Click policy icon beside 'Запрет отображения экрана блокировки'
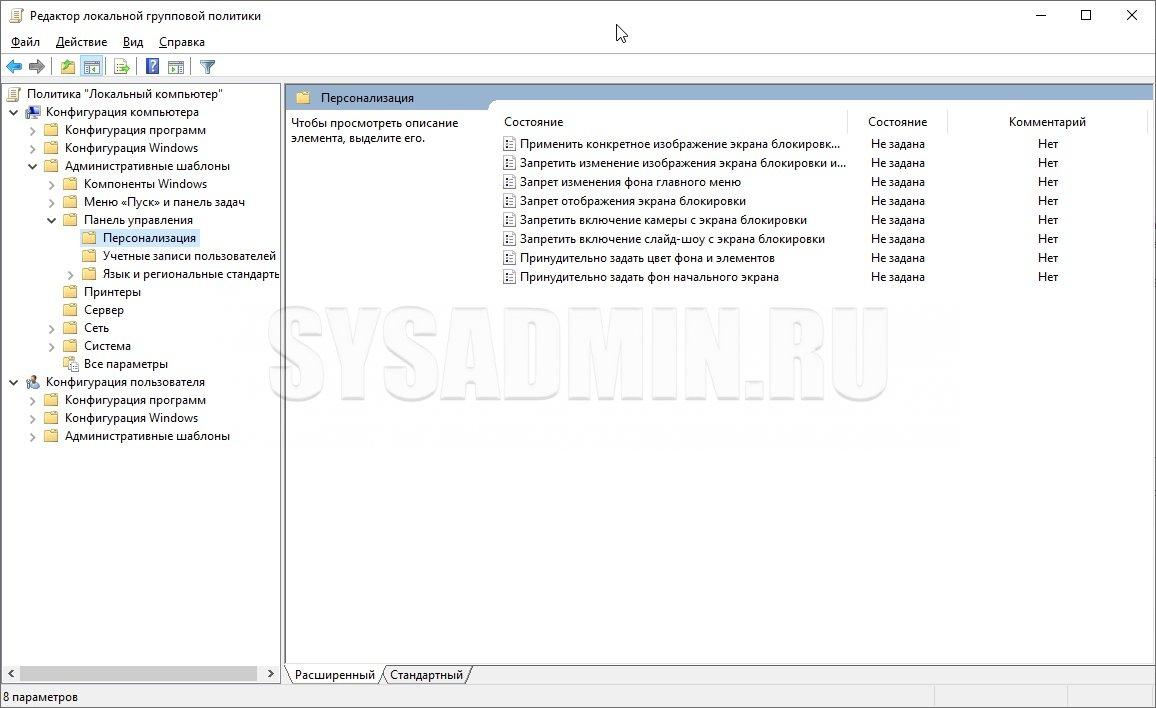This screenshot has height=708, width=1156. point(509,201)
